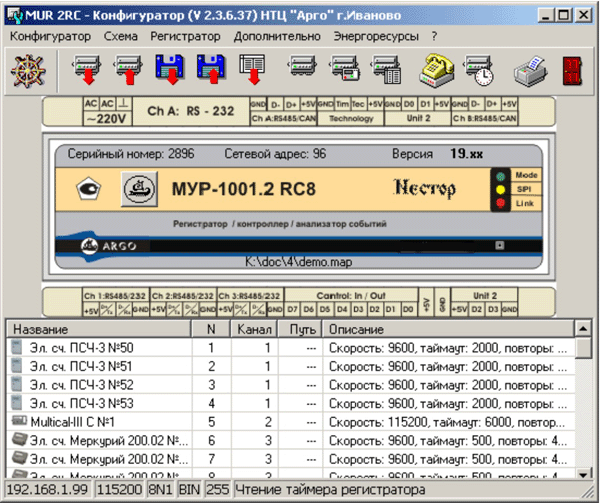The width and height of the screenshot is (600, 503).
Task: Click the pentagon quality mark on device panel
Action: (x=88, y=189)
